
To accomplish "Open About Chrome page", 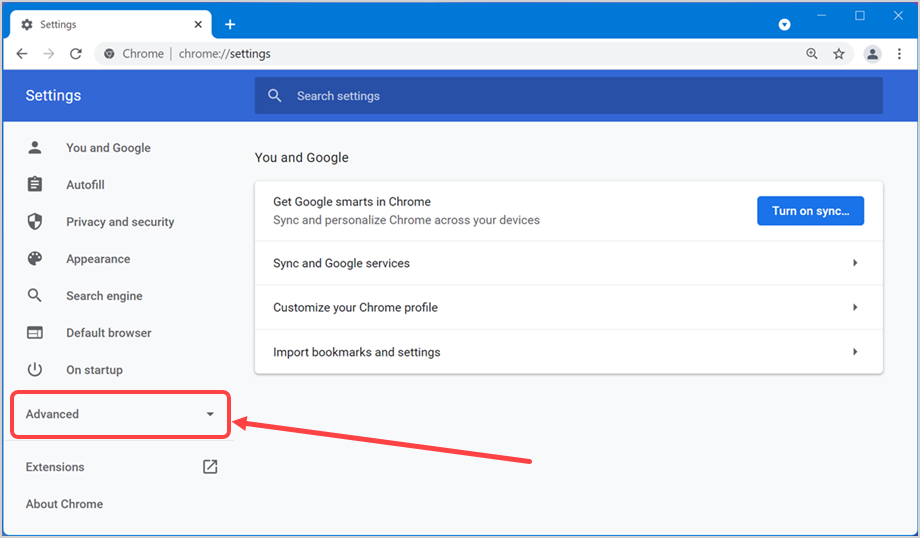I will coord(64,504).
